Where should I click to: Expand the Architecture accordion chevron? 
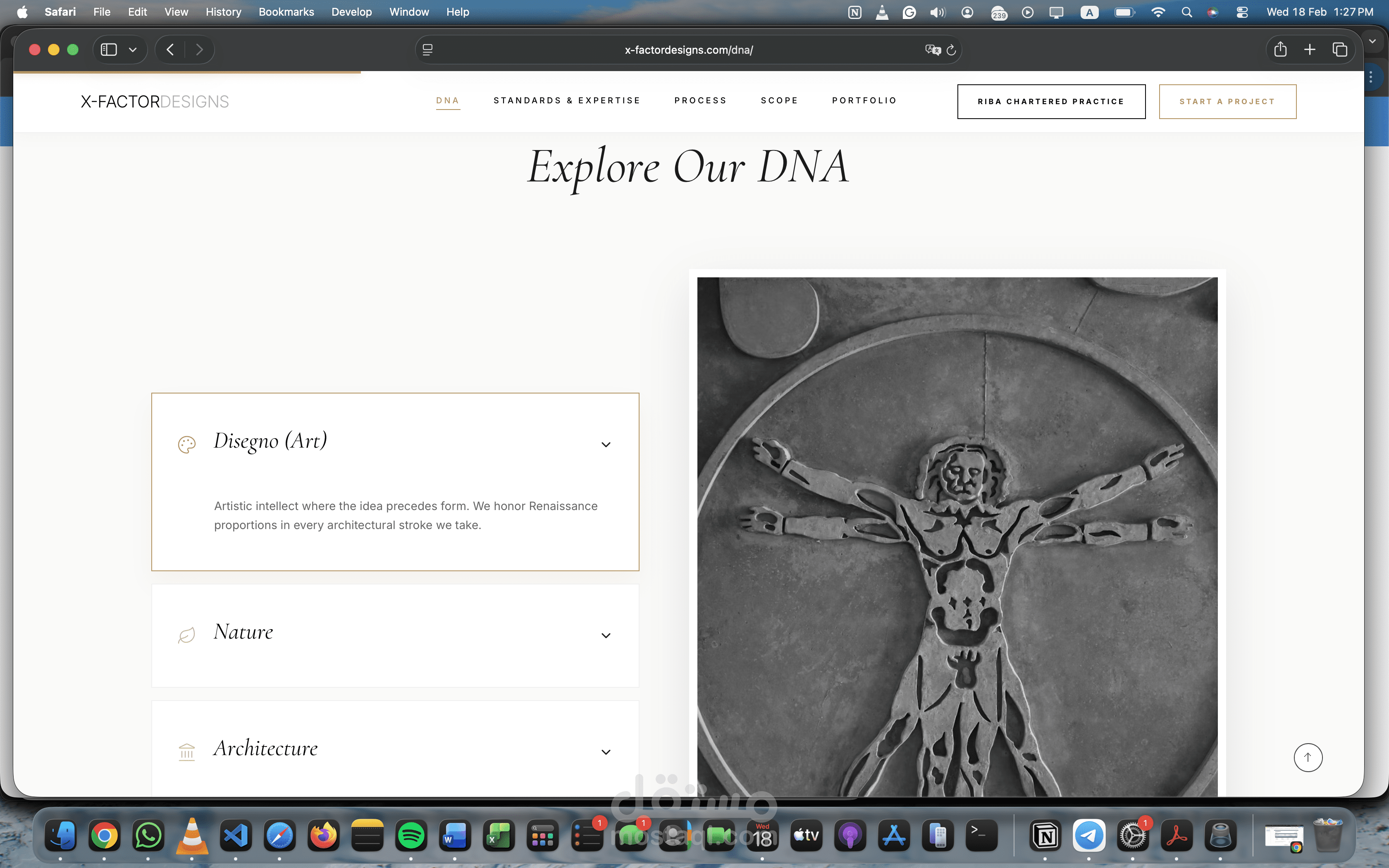pyautogui.click(x=606, y=752)
